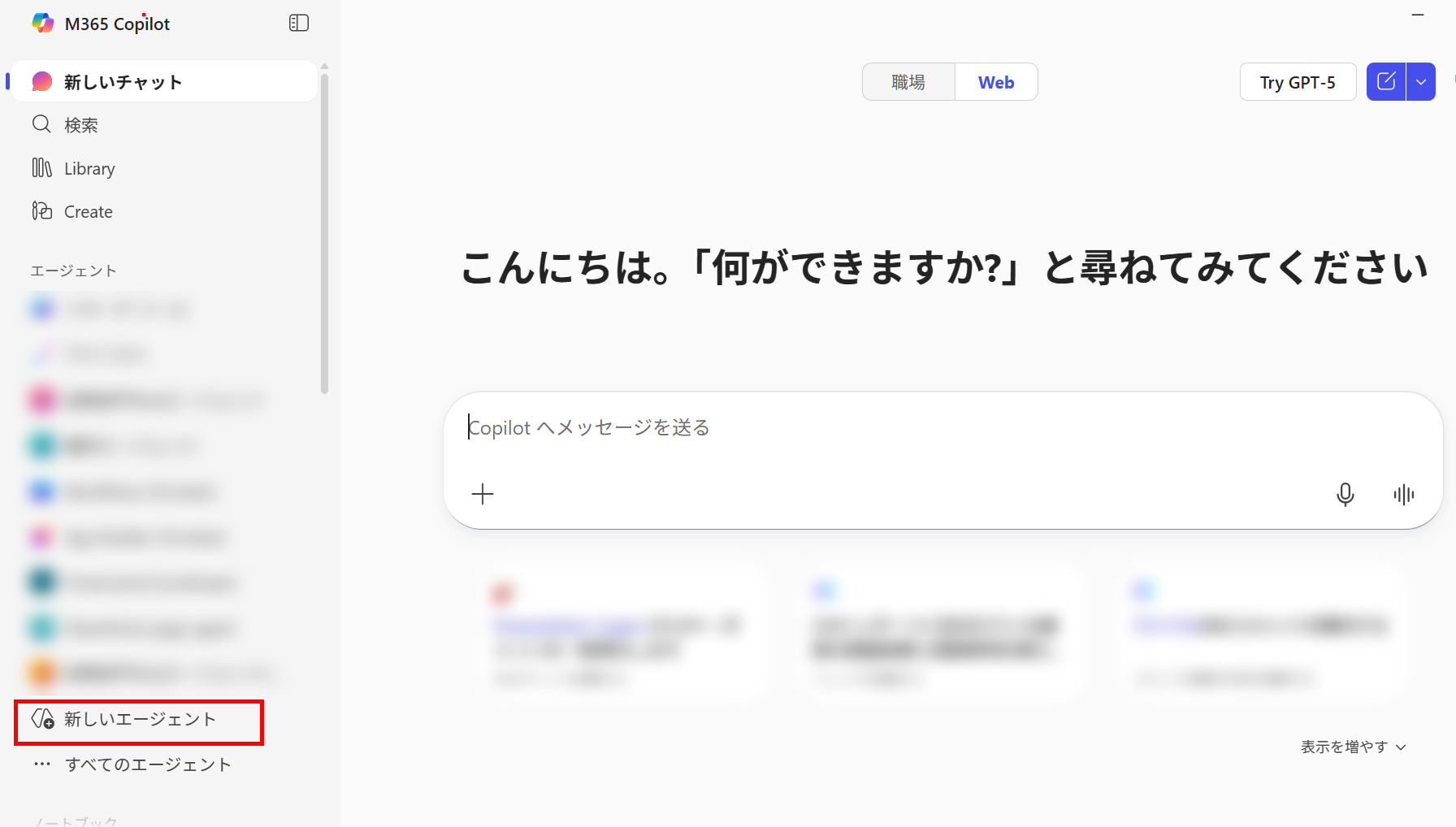
Task: Switch to 職場 mode
Action: pos(908,81)
